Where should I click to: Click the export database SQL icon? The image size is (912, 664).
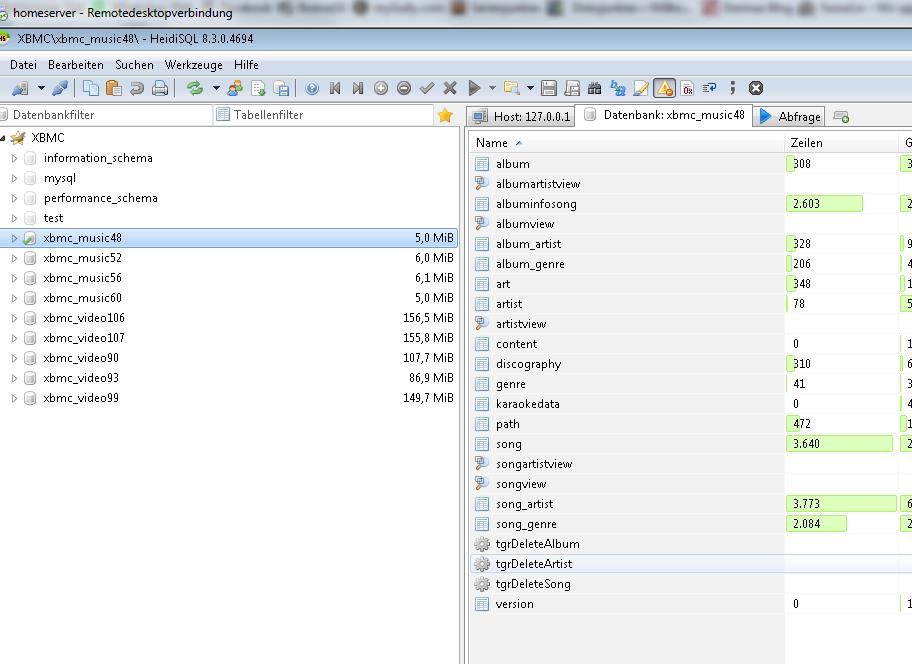258,88
